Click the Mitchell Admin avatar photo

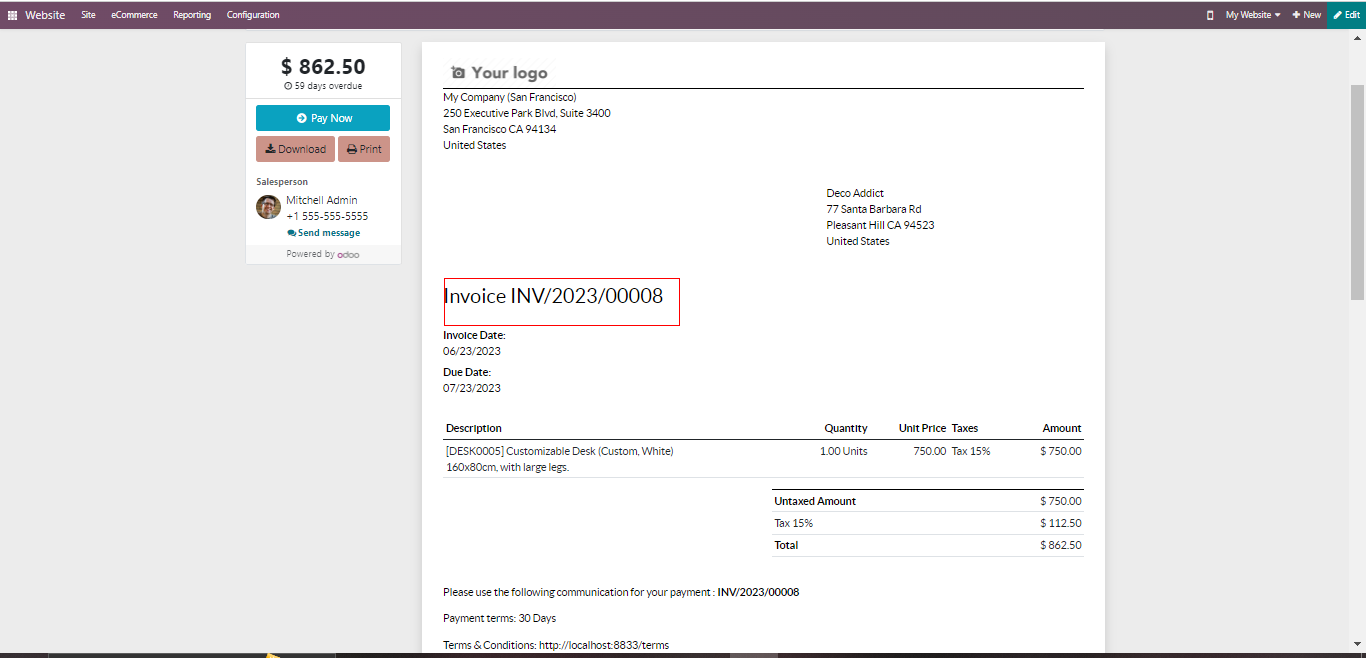[x=268, y=207]
